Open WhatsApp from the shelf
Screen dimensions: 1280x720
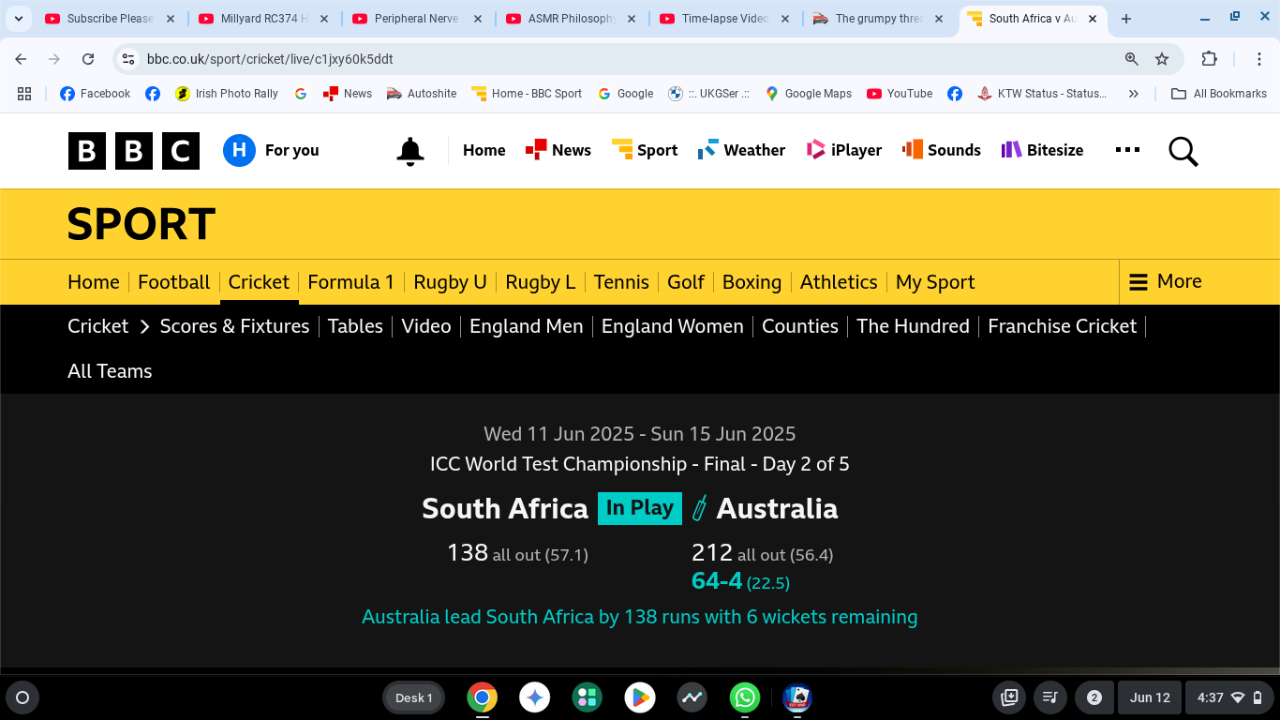(744, 697)
